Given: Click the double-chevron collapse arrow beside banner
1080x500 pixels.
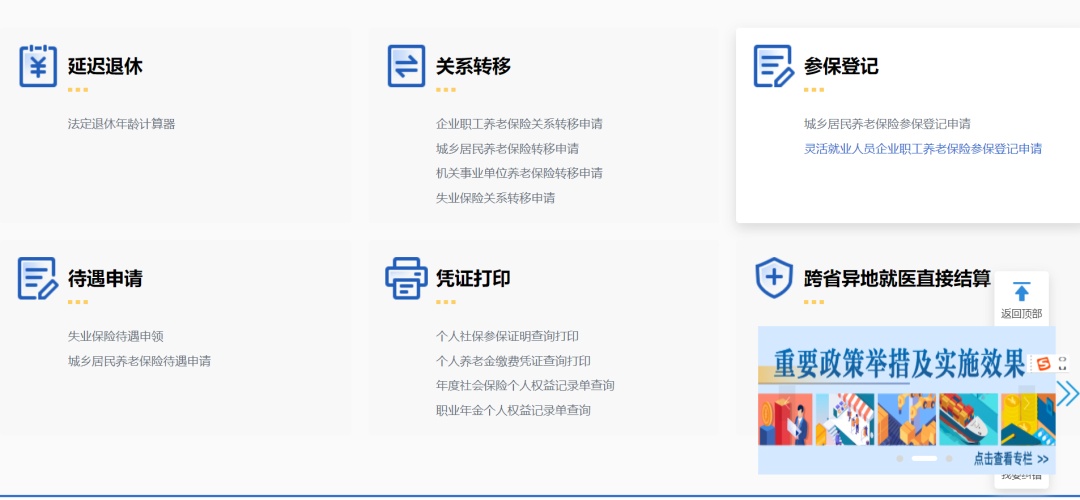Looking at the screenshot, I should coord(1068,393).
